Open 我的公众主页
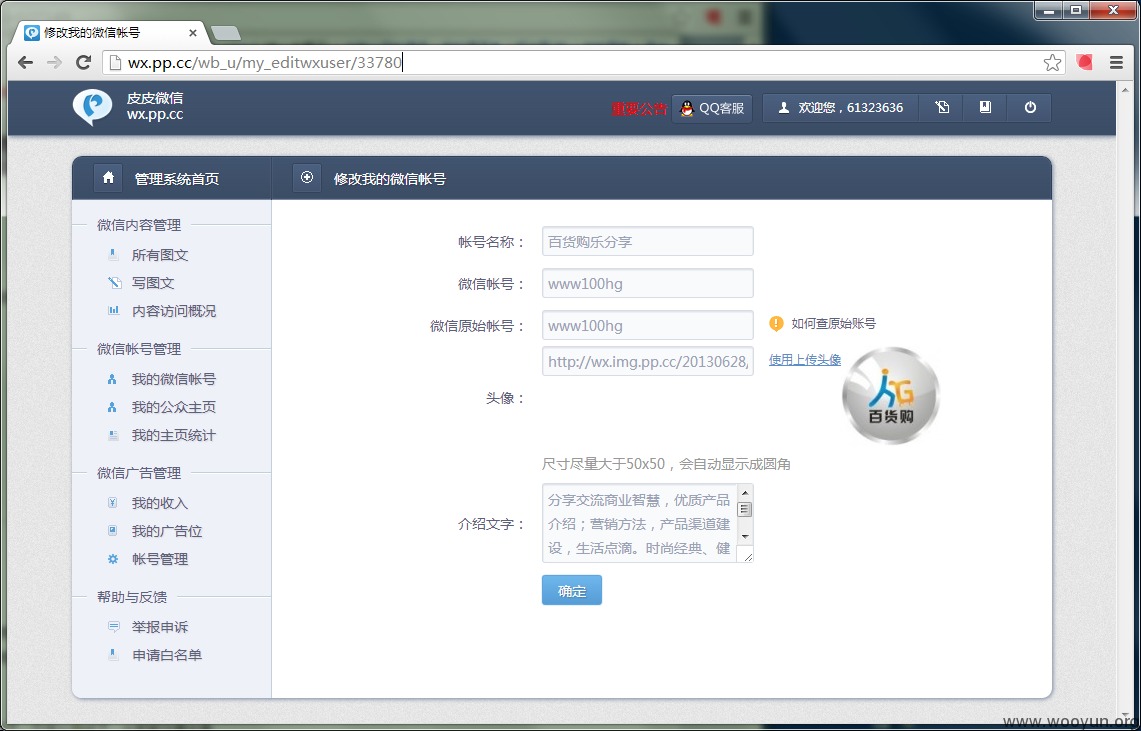The height and width of the screenshot is (731, 1141). (x=174, y=407)
